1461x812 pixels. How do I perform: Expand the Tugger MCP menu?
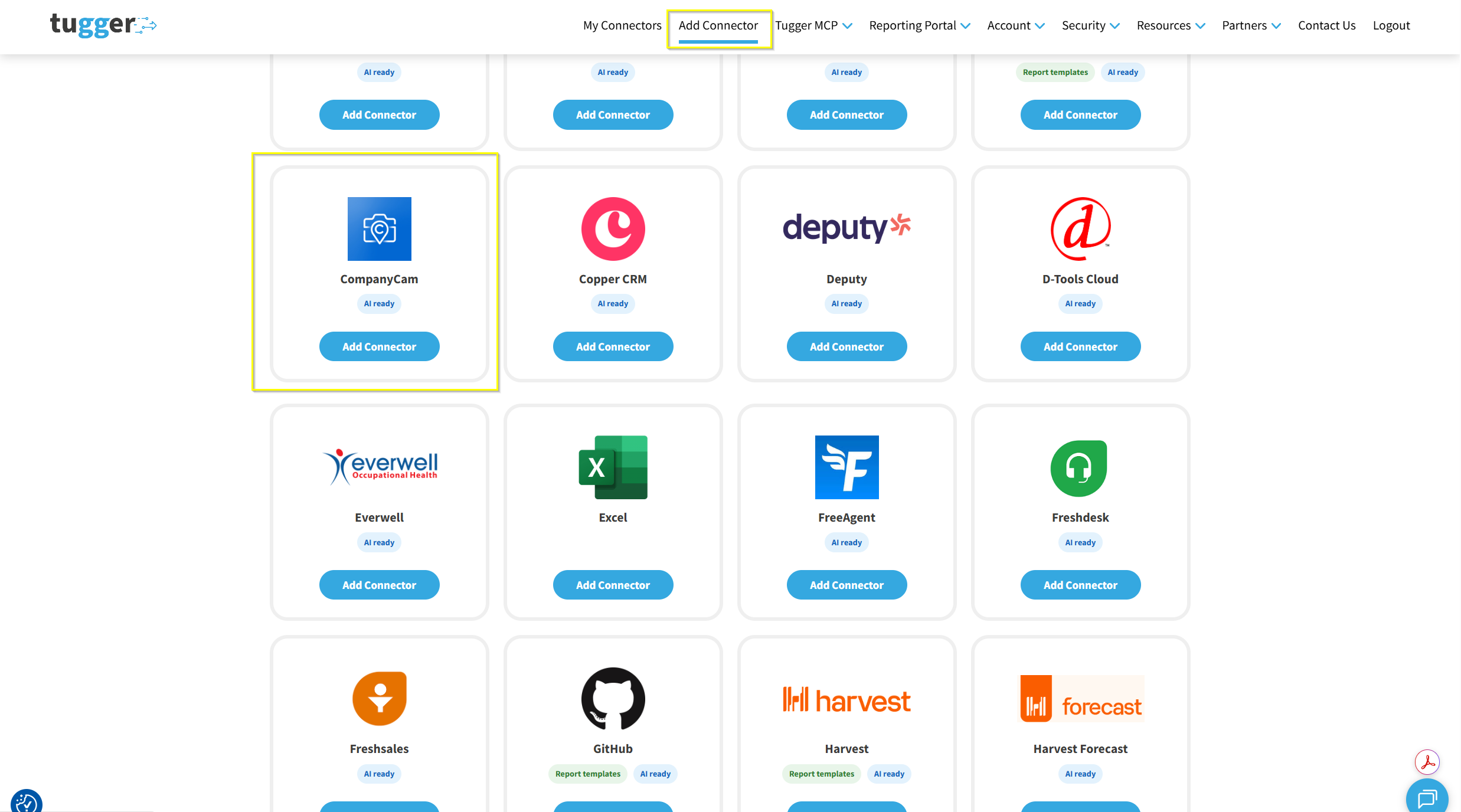[813, 25]
